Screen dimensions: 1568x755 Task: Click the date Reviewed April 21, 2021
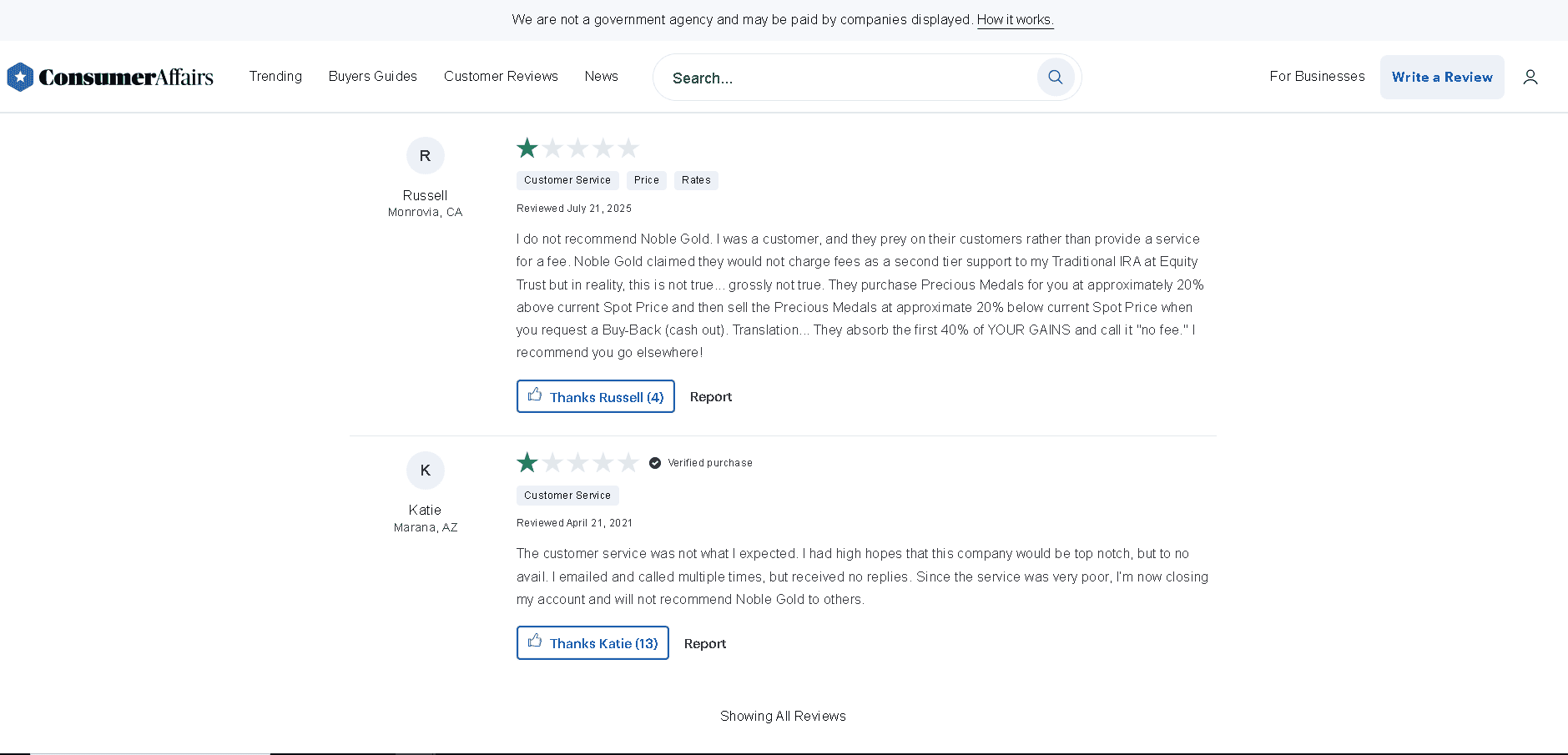click(x=575, y=523)
